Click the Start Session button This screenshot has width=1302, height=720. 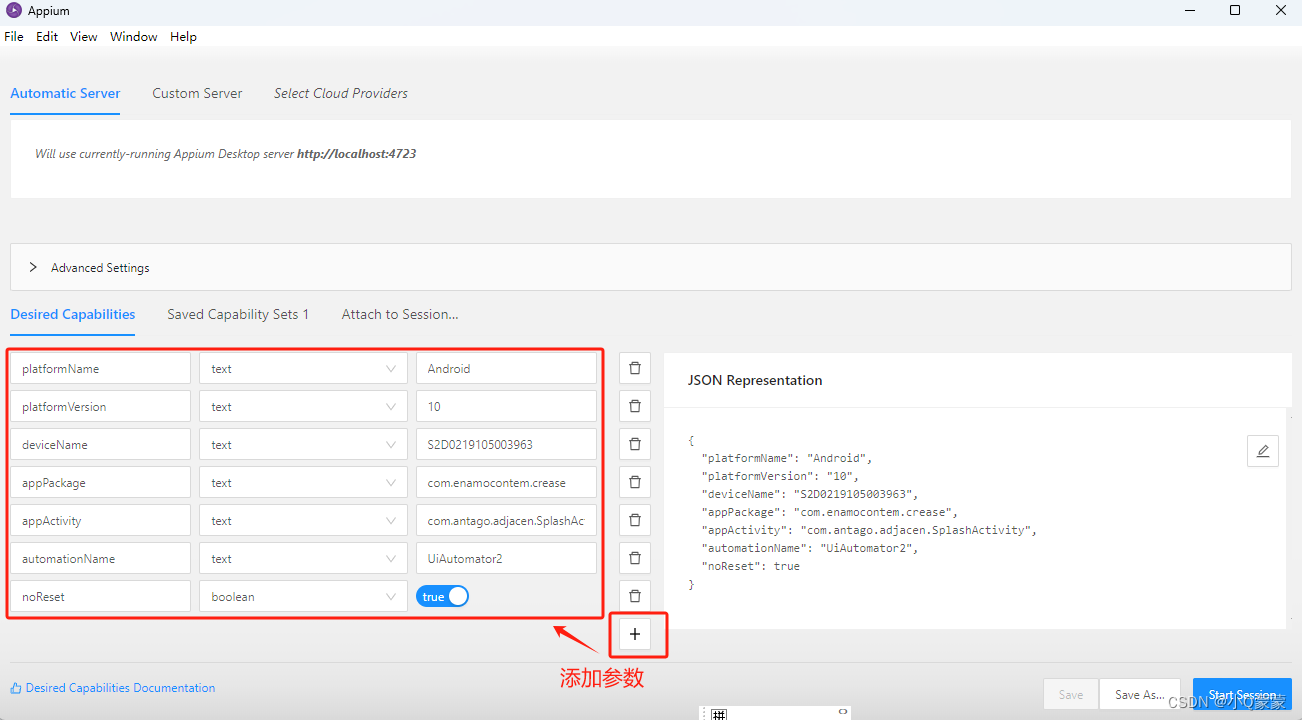pyautogui.click(x=1242, y=694)
